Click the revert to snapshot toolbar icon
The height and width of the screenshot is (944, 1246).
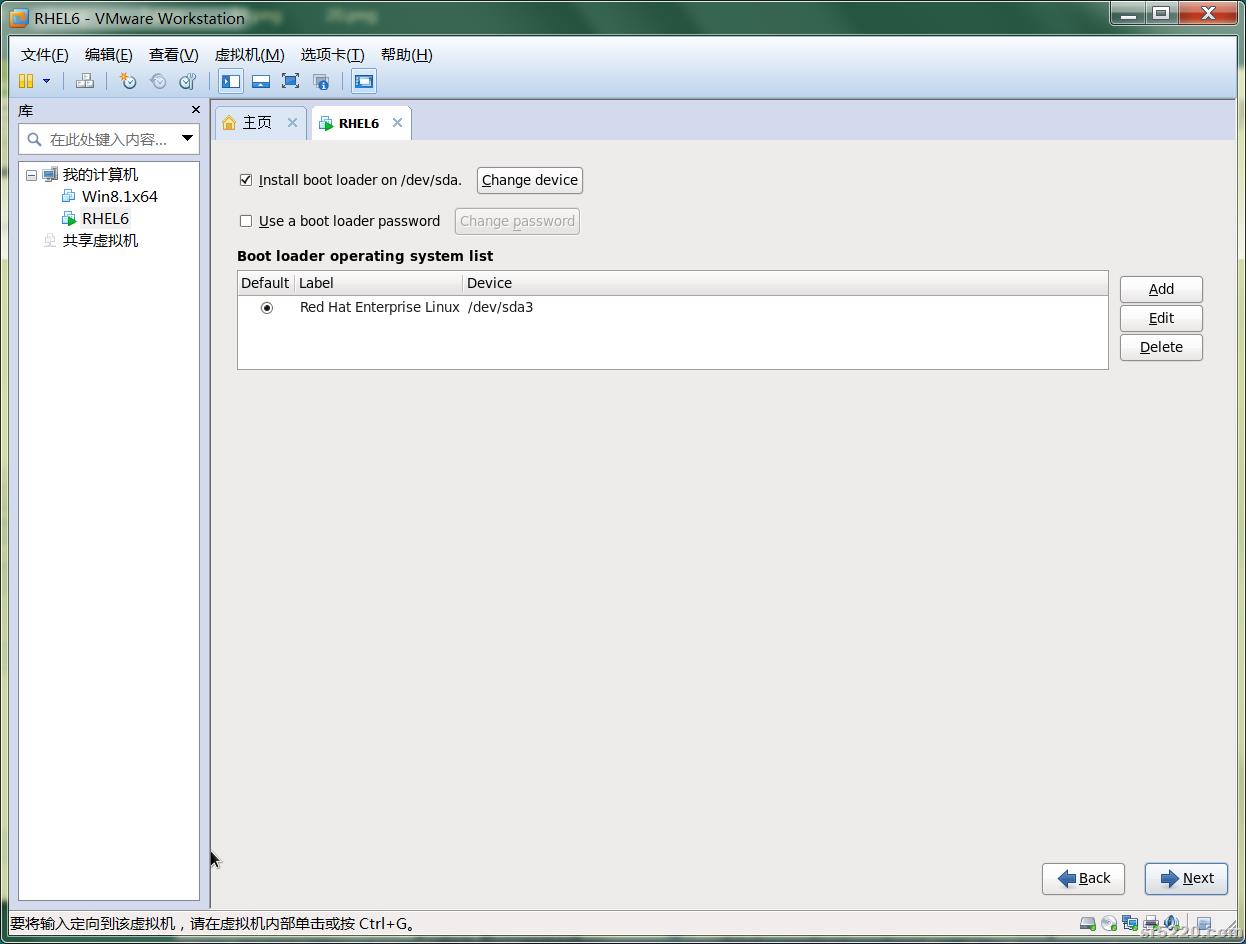coord(158,81)
